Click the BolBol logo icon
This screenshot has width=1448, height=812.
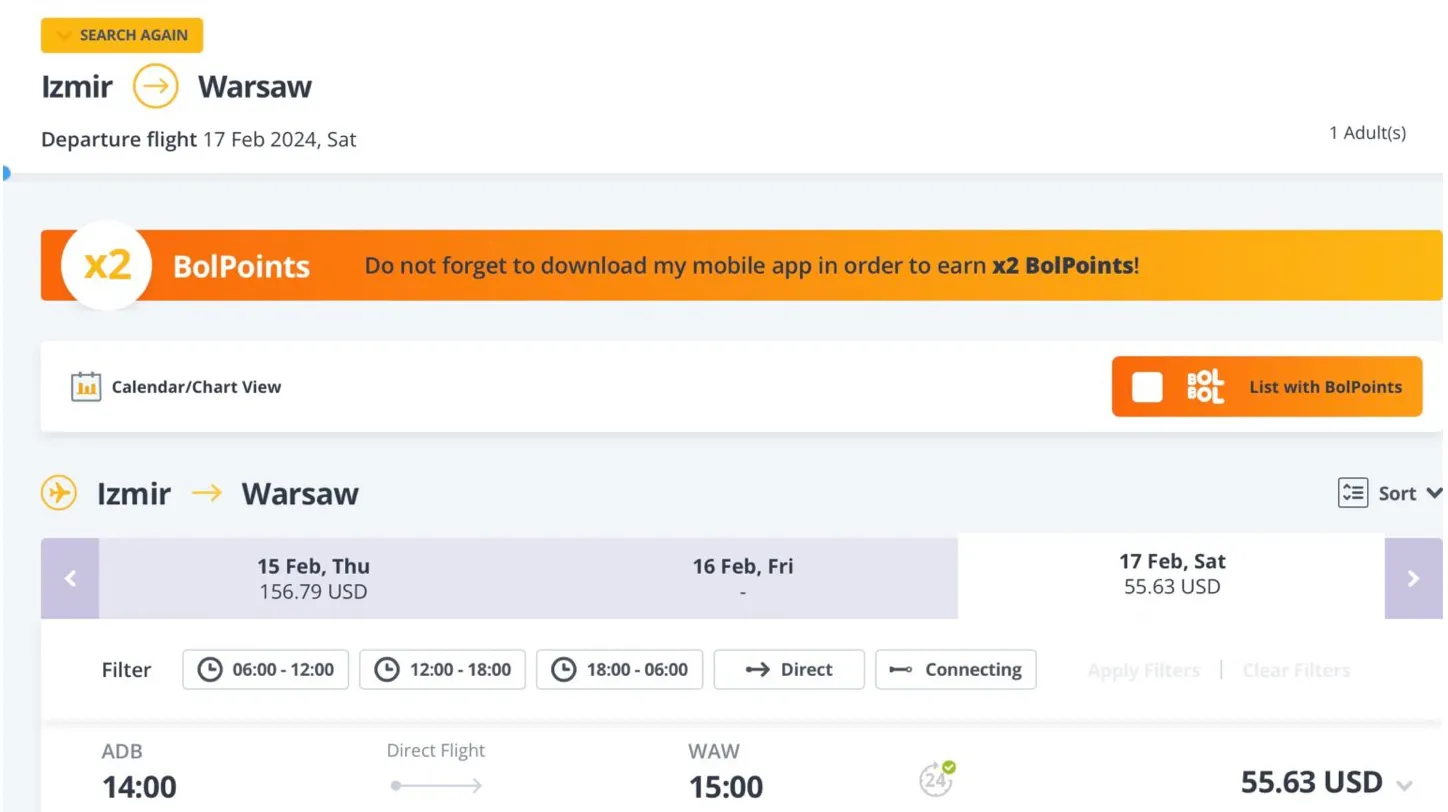point(1205,387)
